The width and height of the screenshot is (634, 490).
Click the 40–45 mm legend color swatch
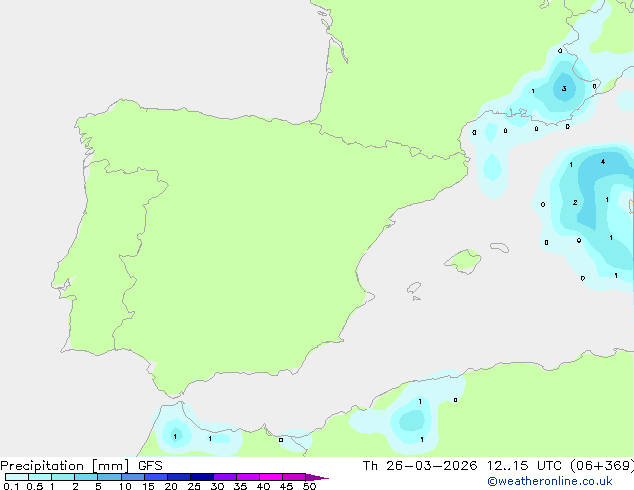click(271, 477)
